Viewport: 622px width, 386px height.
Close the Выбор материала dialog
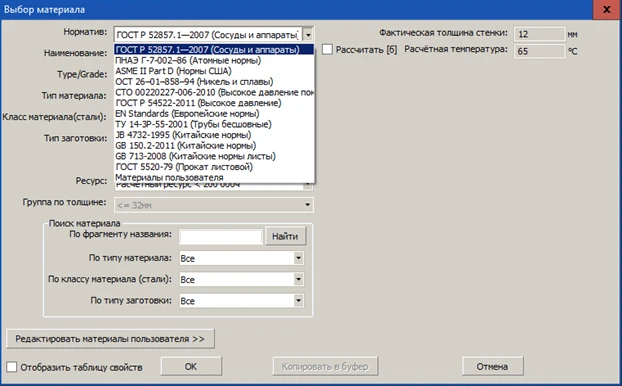tap(607, 10)
